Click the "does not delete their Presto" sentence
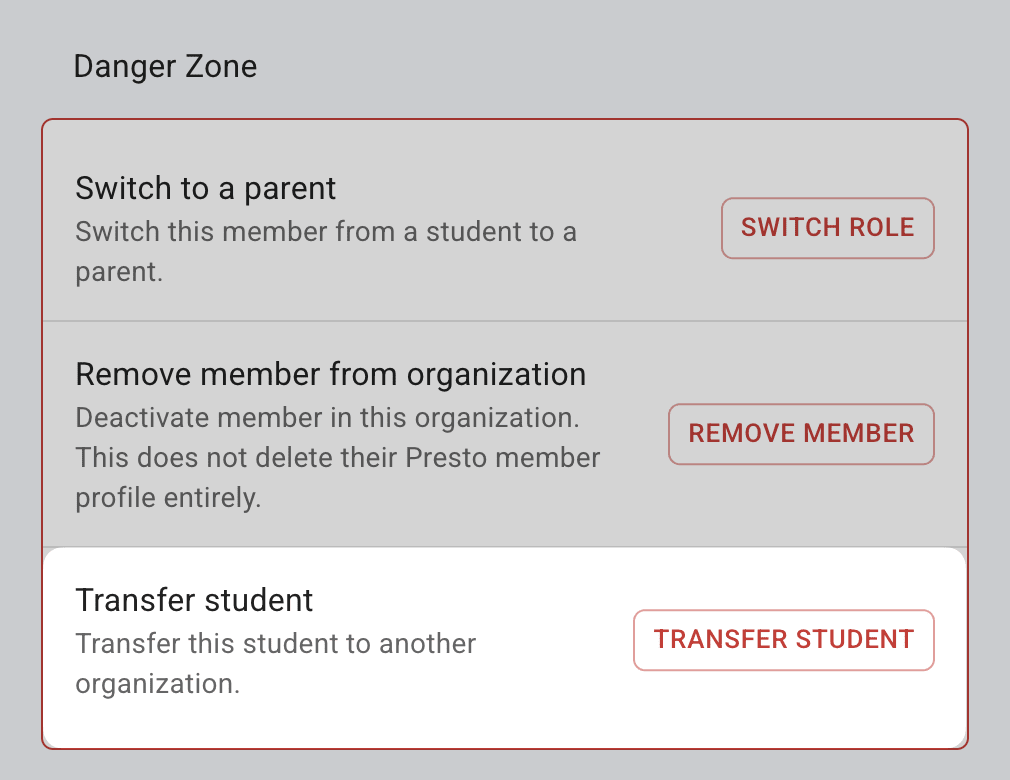The image size is (1010, 780). 338,458
